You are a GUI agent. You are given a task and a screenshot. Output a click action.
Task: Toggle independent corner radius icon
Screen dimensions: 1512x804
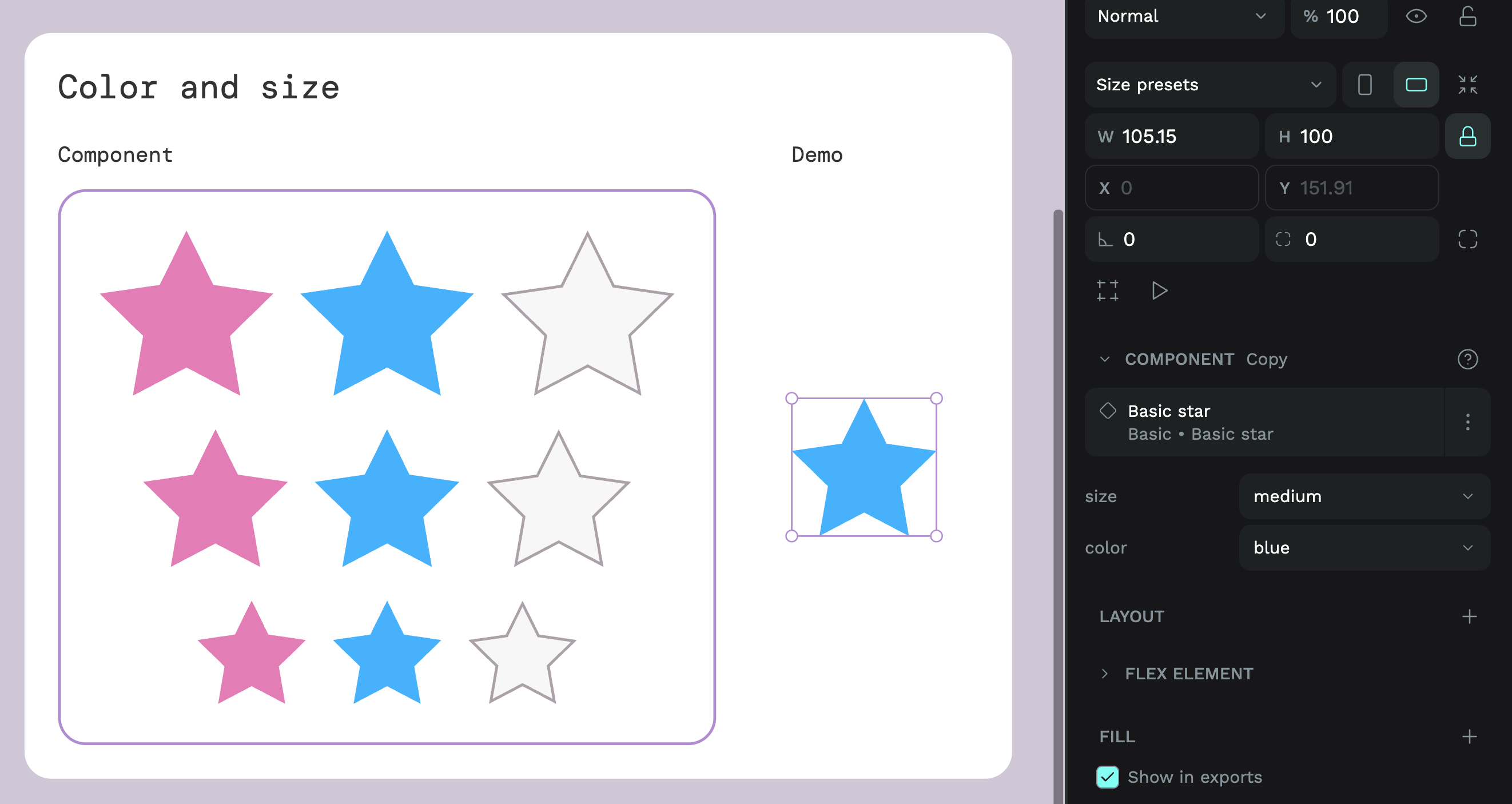coord(1467,239)
